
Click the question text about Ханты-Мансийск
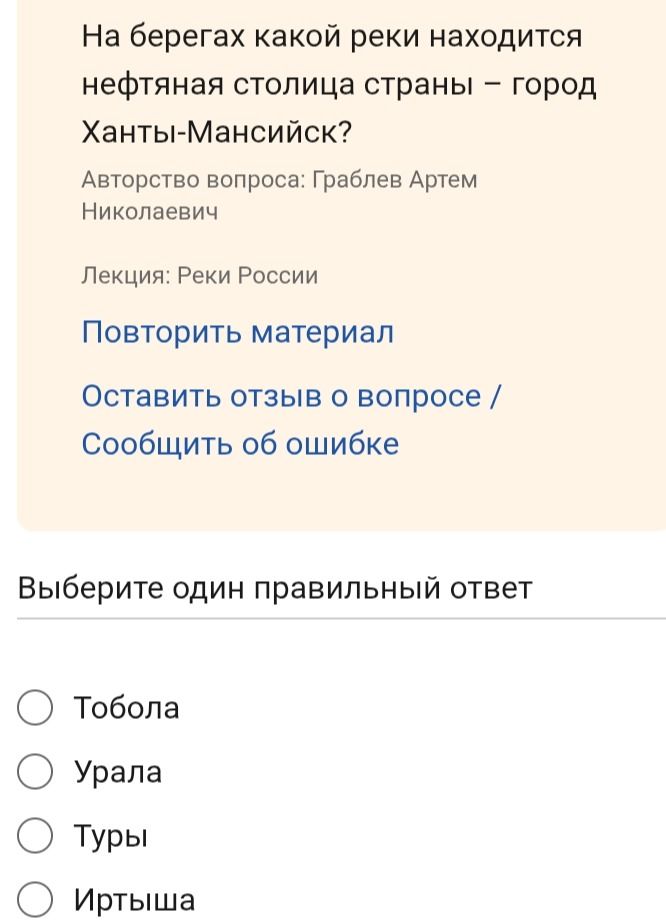(x=339, y=84)
